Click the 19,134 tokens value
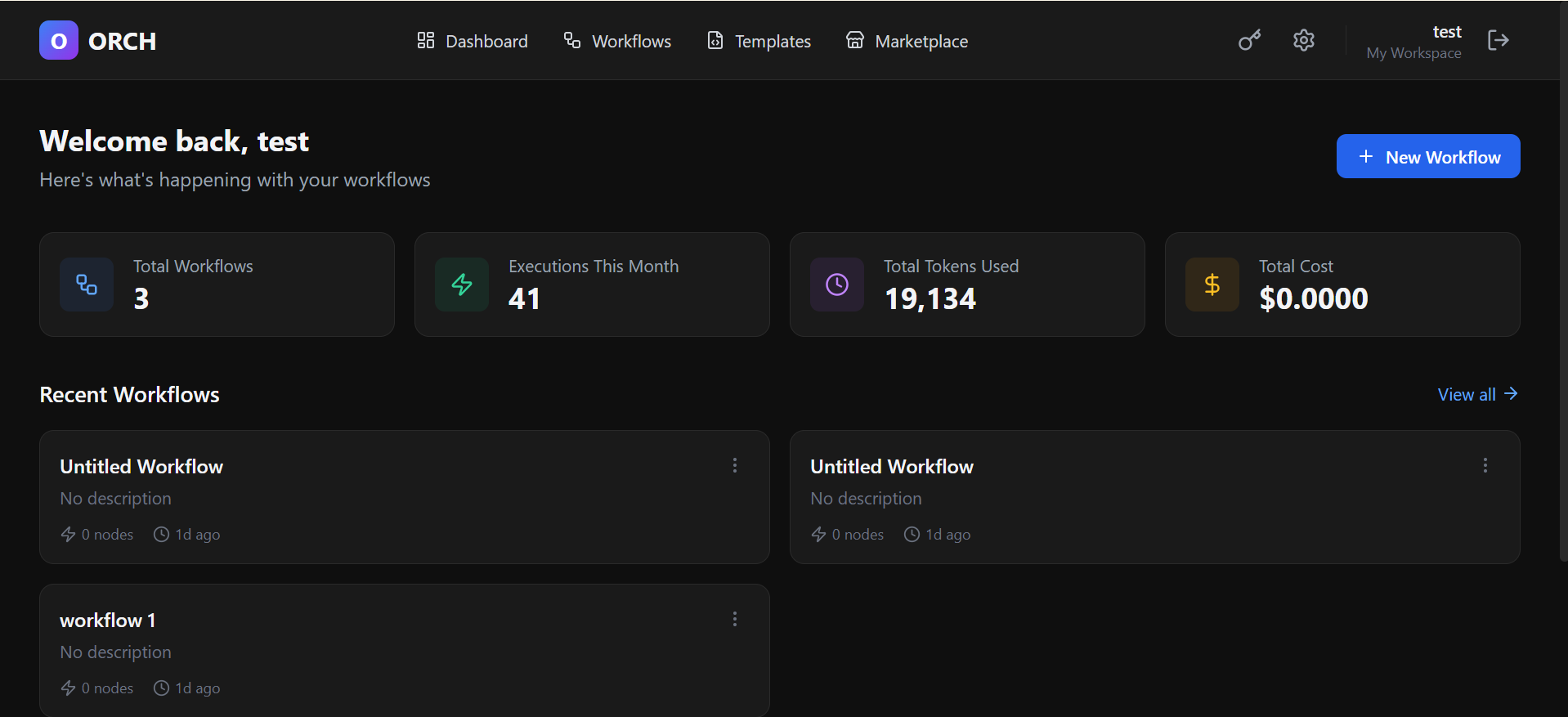 point(930,299)
